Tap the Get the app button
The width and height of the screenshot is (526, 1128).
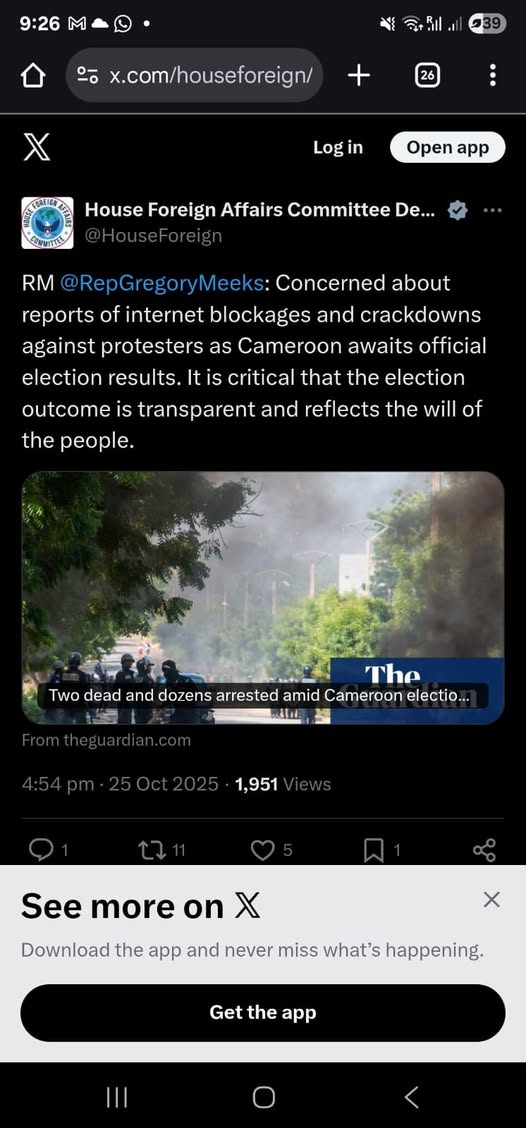263,1013
